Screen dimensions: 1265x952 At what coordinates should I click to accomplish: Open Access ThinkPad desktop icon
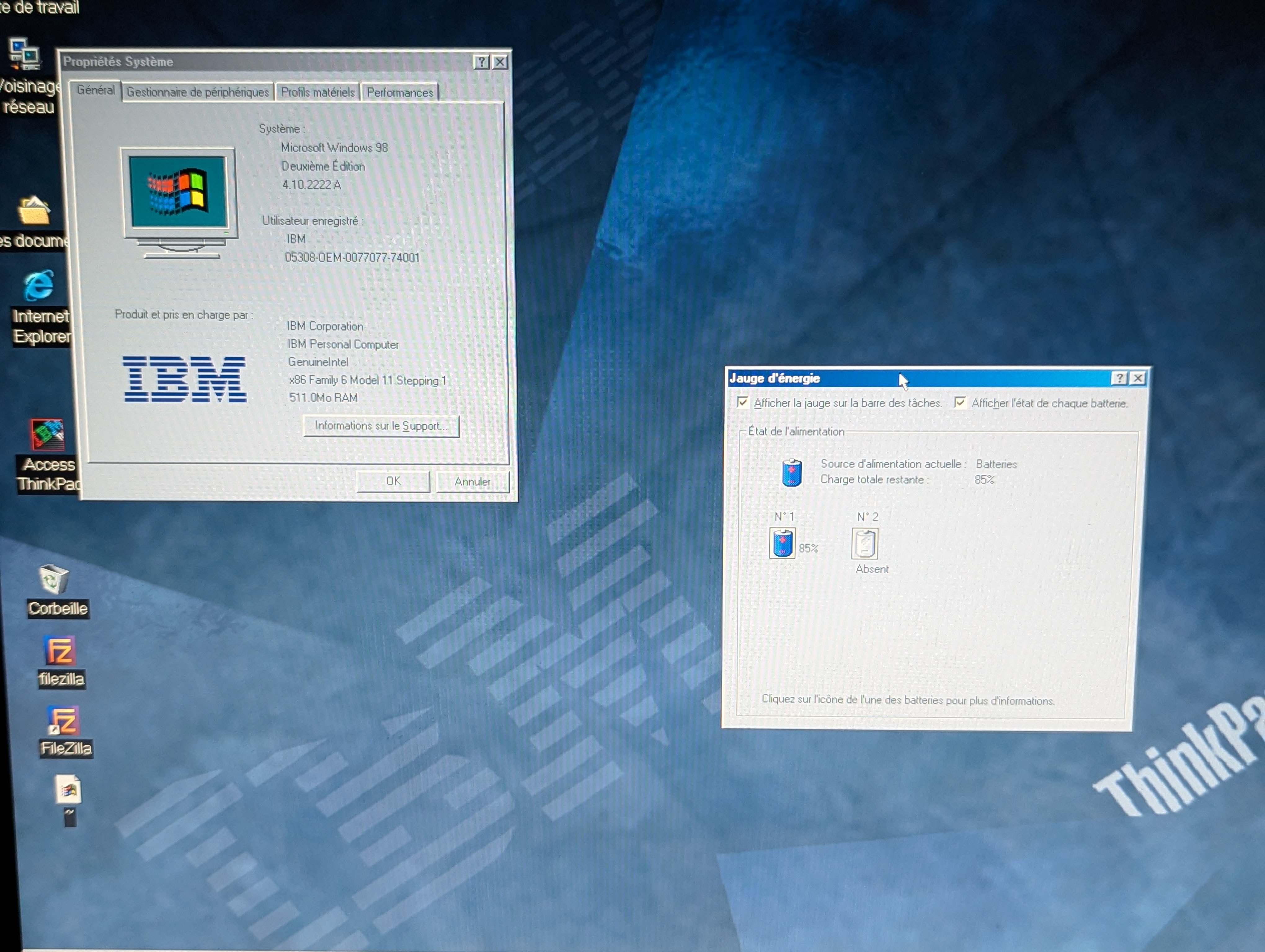click(x=47, y=435)
